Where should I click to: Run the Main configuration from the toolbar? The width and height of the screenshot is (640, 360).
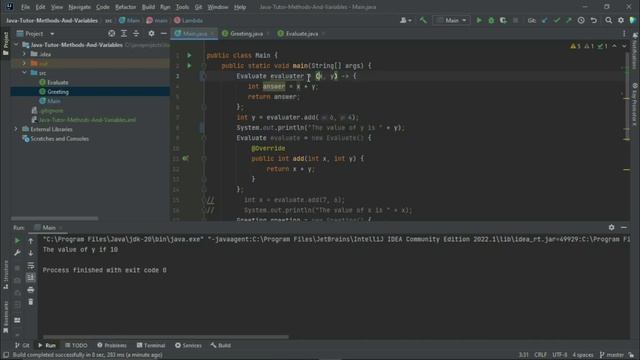click(479, 20)
